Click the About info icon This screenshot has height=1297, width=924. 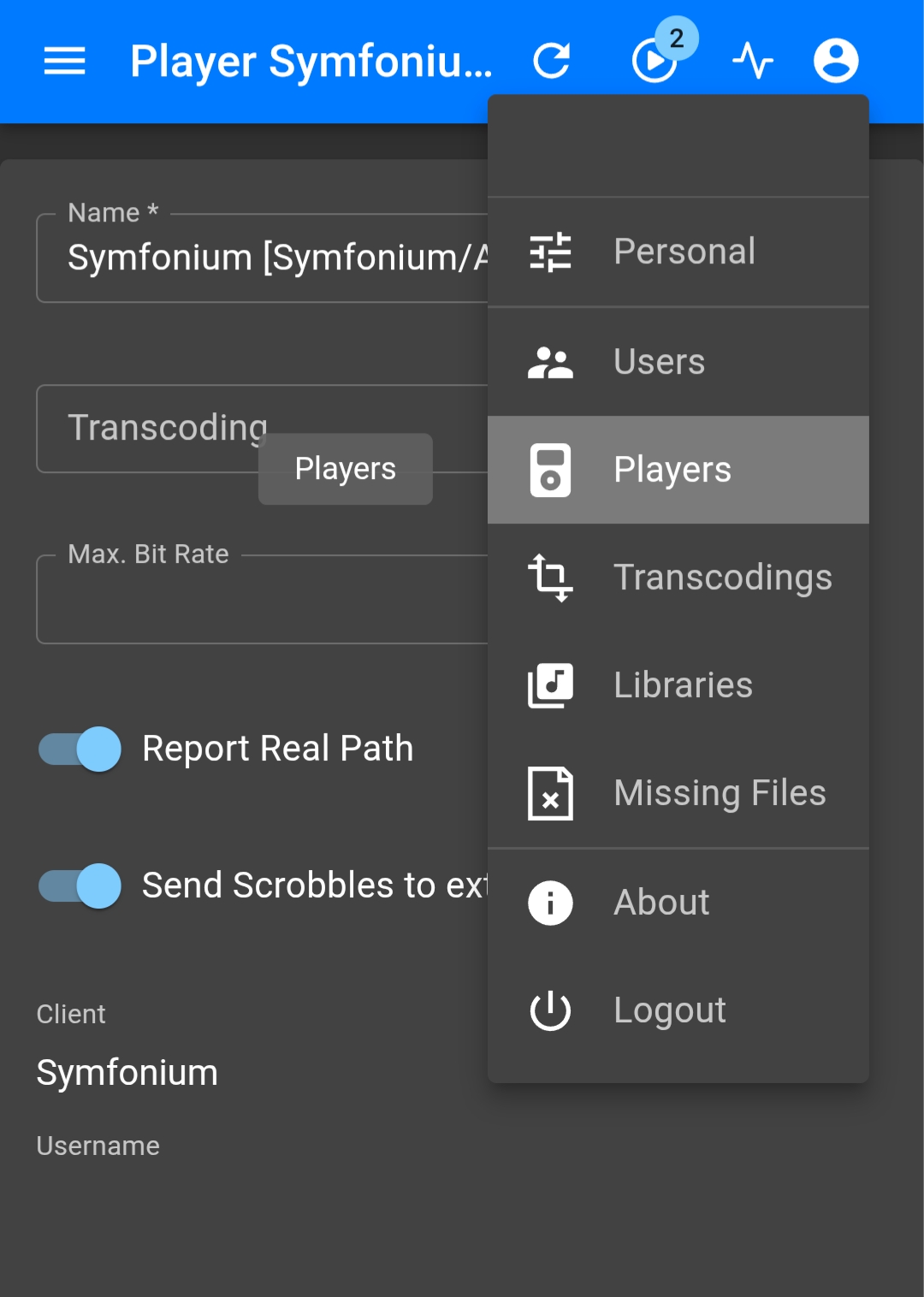click(550, 903)
